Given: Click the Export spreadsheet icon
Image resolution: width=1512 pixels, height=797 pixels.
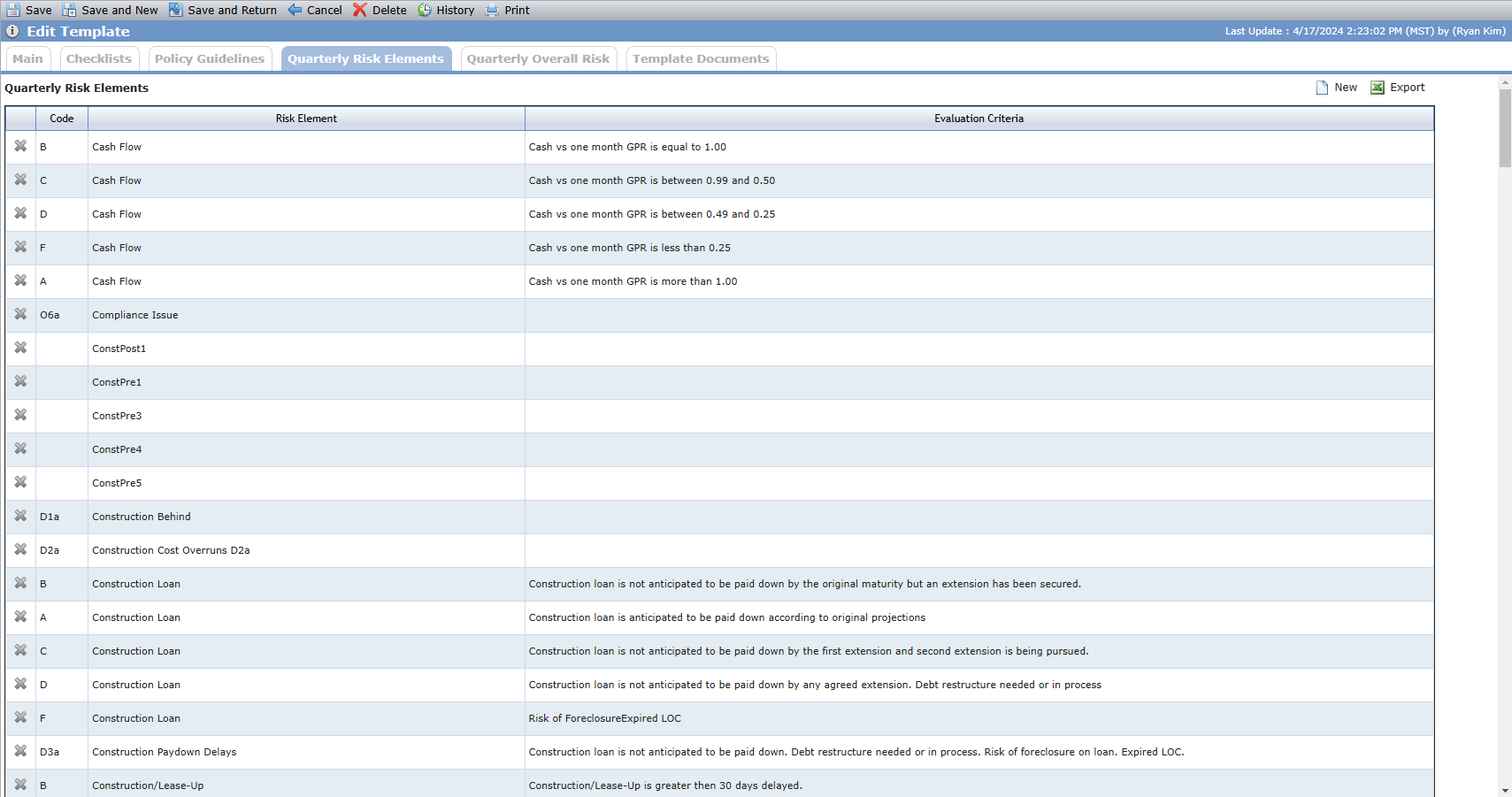Looking at the screenshot, I should coord(1378,88).
